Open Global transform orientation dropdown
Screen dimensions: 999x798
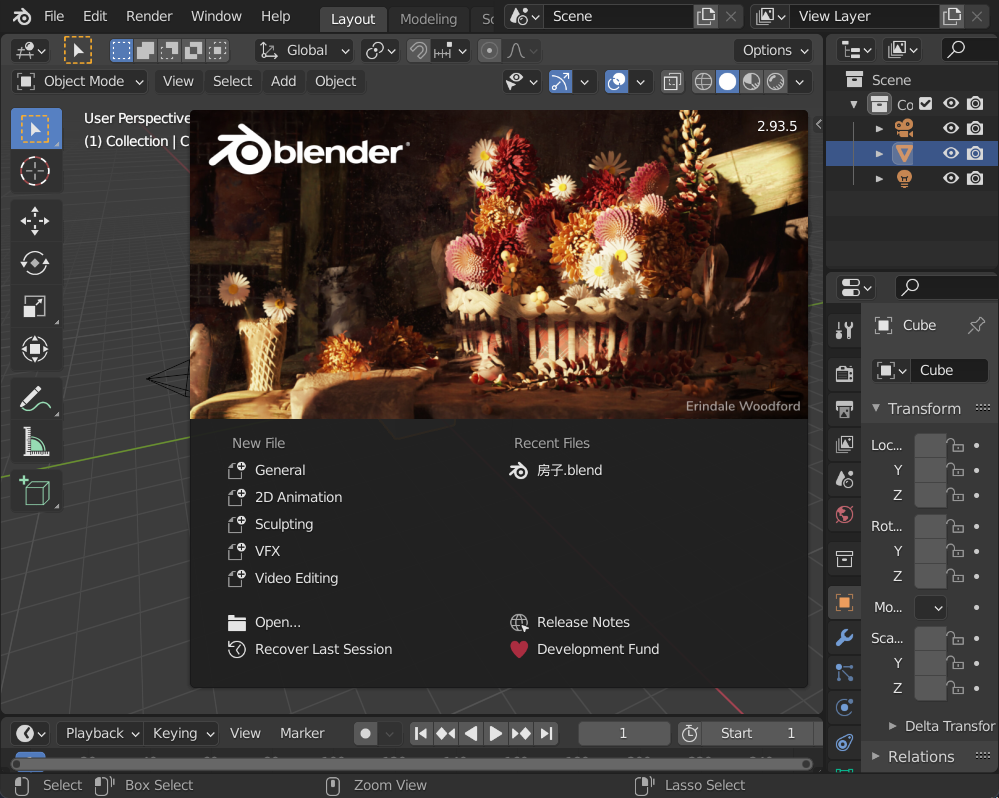[305, 50]
